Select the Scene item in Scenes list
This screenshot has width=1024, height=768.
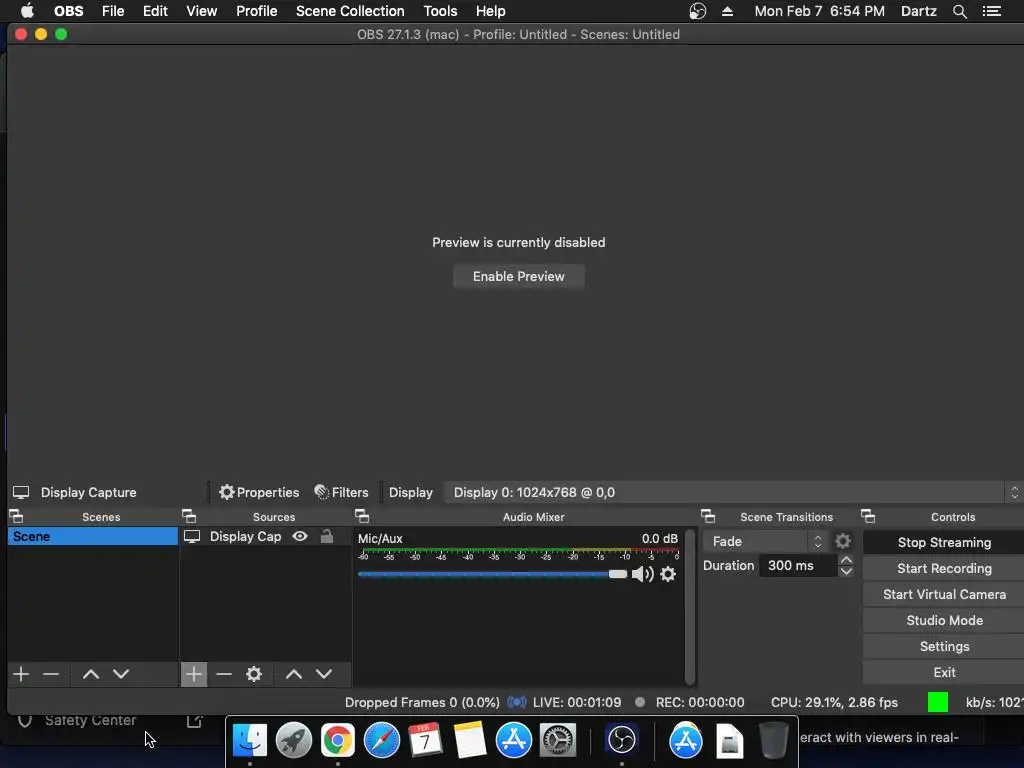point(93,536)
